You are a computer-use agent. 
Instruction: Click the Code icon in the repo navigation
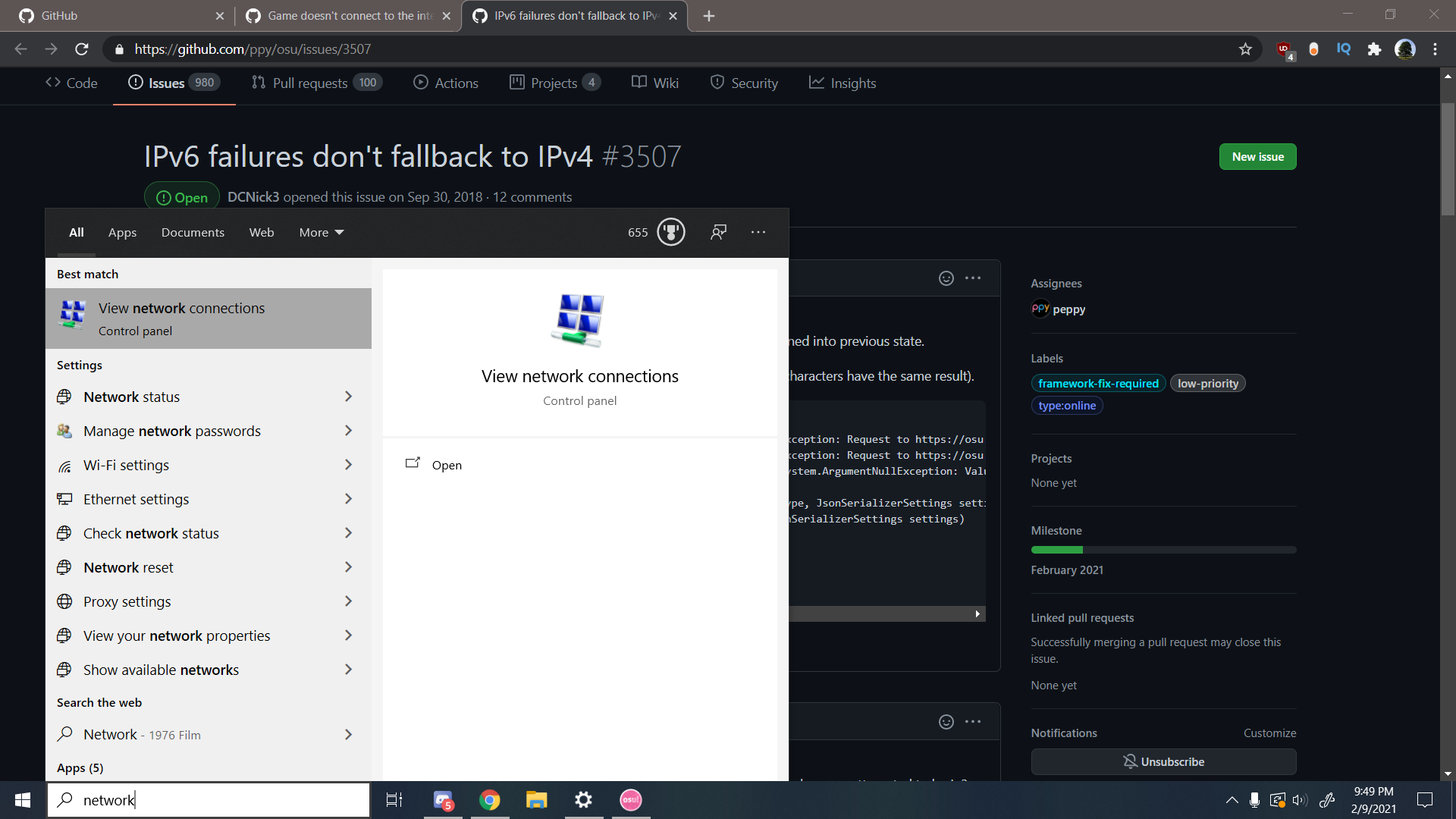click(x=52, y=83)
